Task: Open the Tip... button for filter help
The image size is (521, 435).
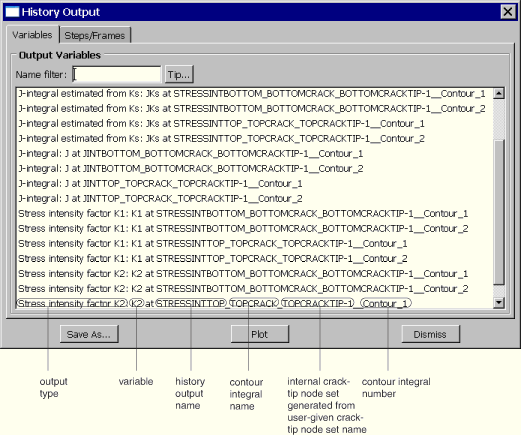Action: (x=179, y=74)
